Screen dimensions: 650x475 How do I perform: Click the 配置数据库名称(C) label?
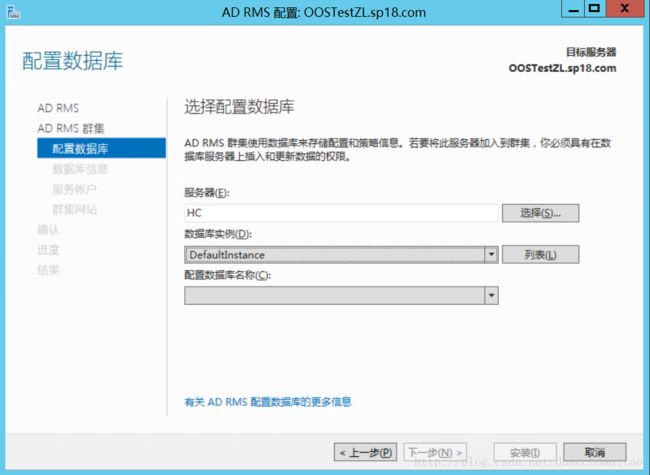click(228, 275)
